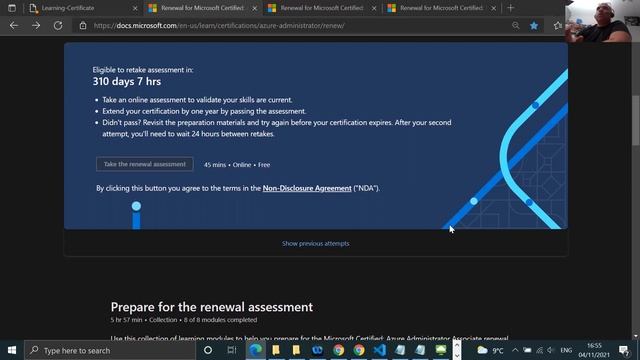Close the Learning-Certificate tab

(x=135, y=8)
